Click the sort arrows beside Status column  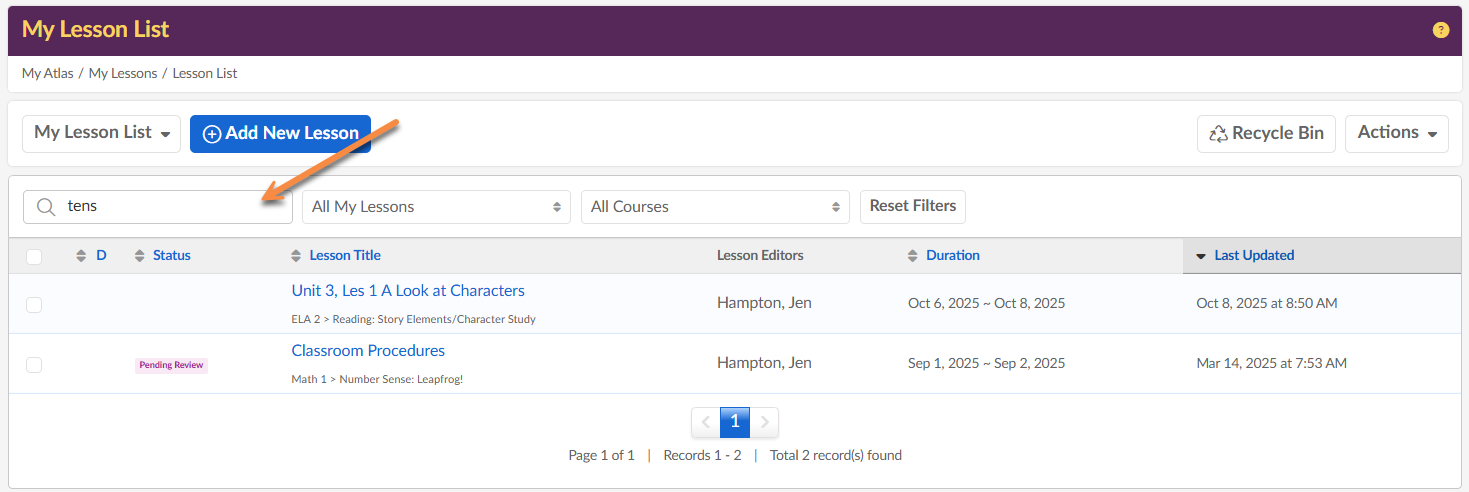140,256
